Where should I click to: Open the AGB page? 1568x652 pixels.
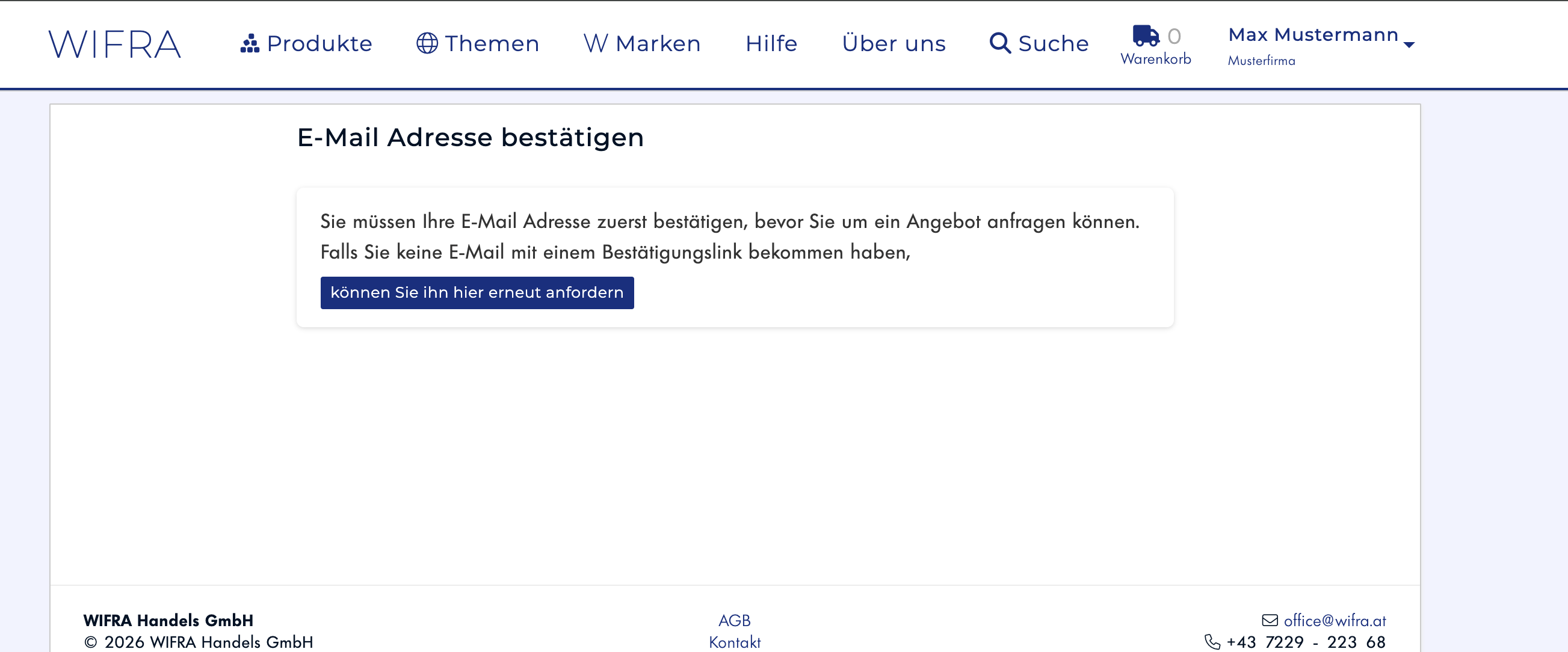[x=734, y=620]
